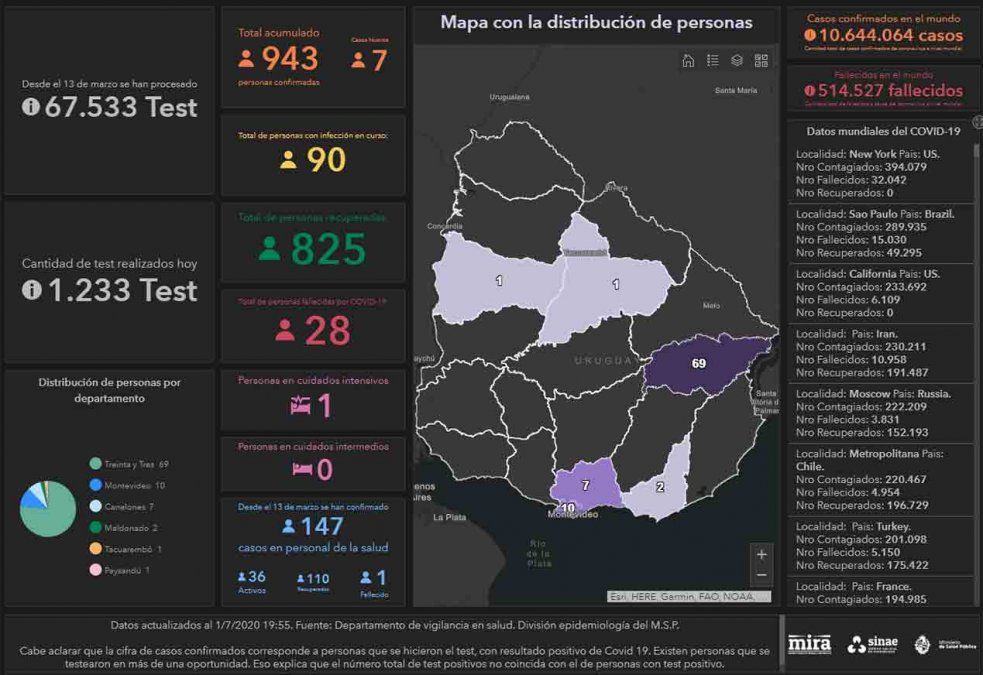Click info icon beside 10.644.064 casos
The width and height of the screenshot is (983, 675).
coord(809,35)
